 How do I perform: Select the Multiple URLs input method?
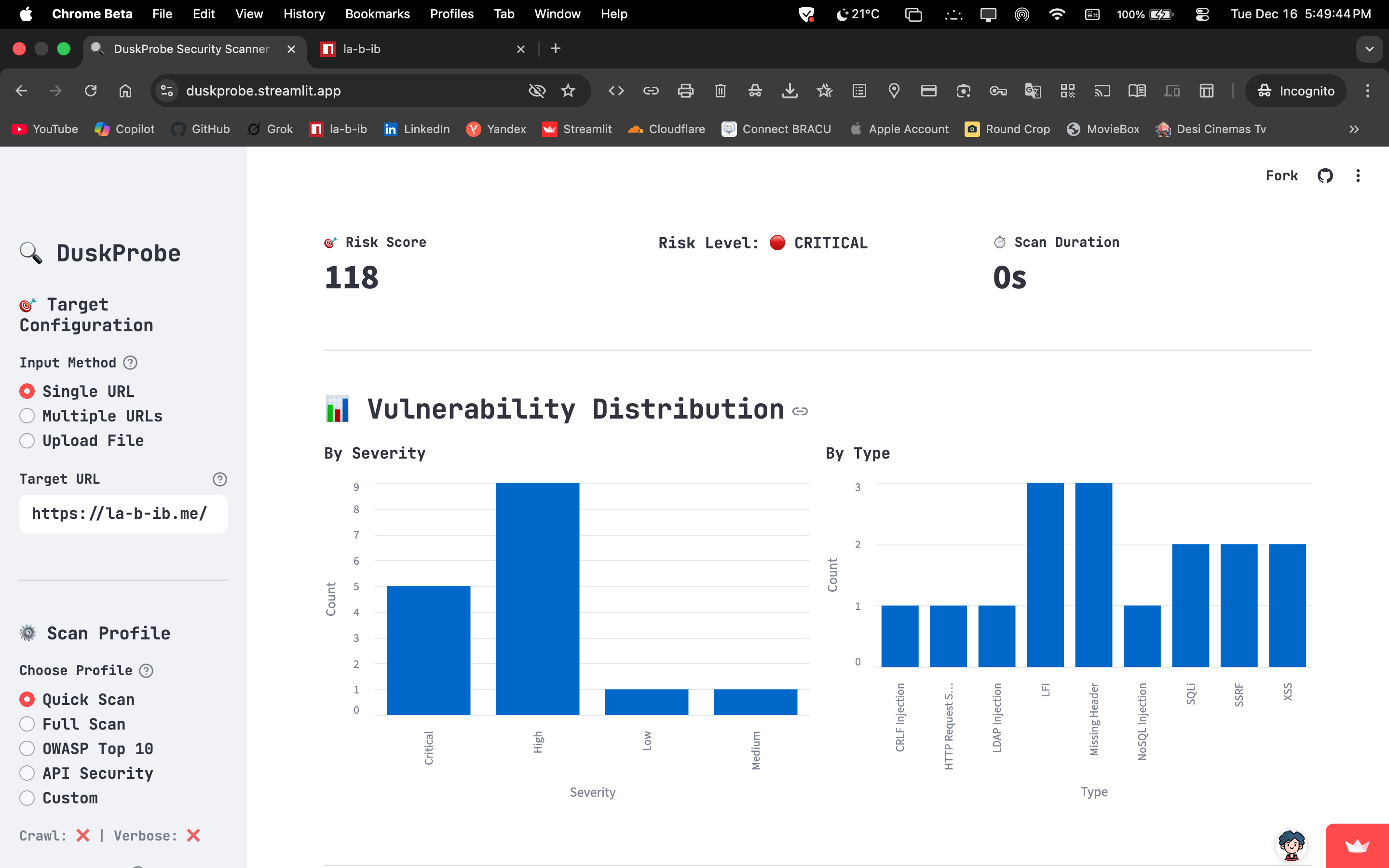pos(27,416)
